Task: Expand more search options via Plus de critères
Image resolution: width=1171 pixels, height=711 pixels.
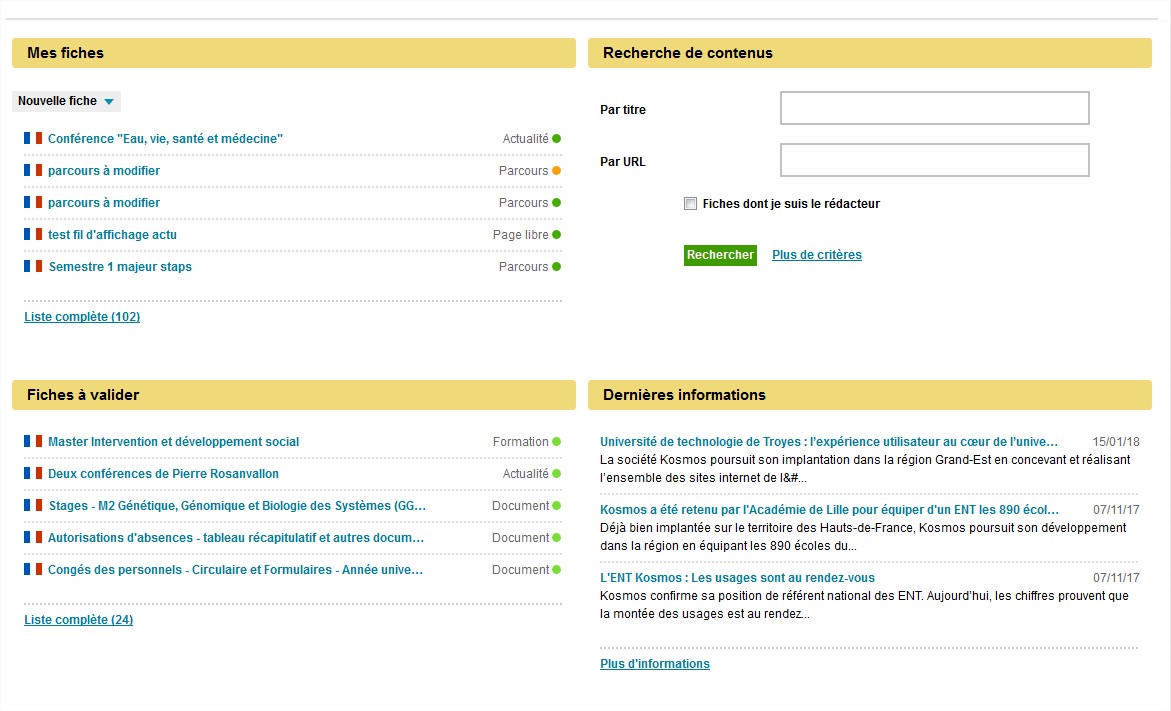Action: pyautogui.click(x=816, y=255)
